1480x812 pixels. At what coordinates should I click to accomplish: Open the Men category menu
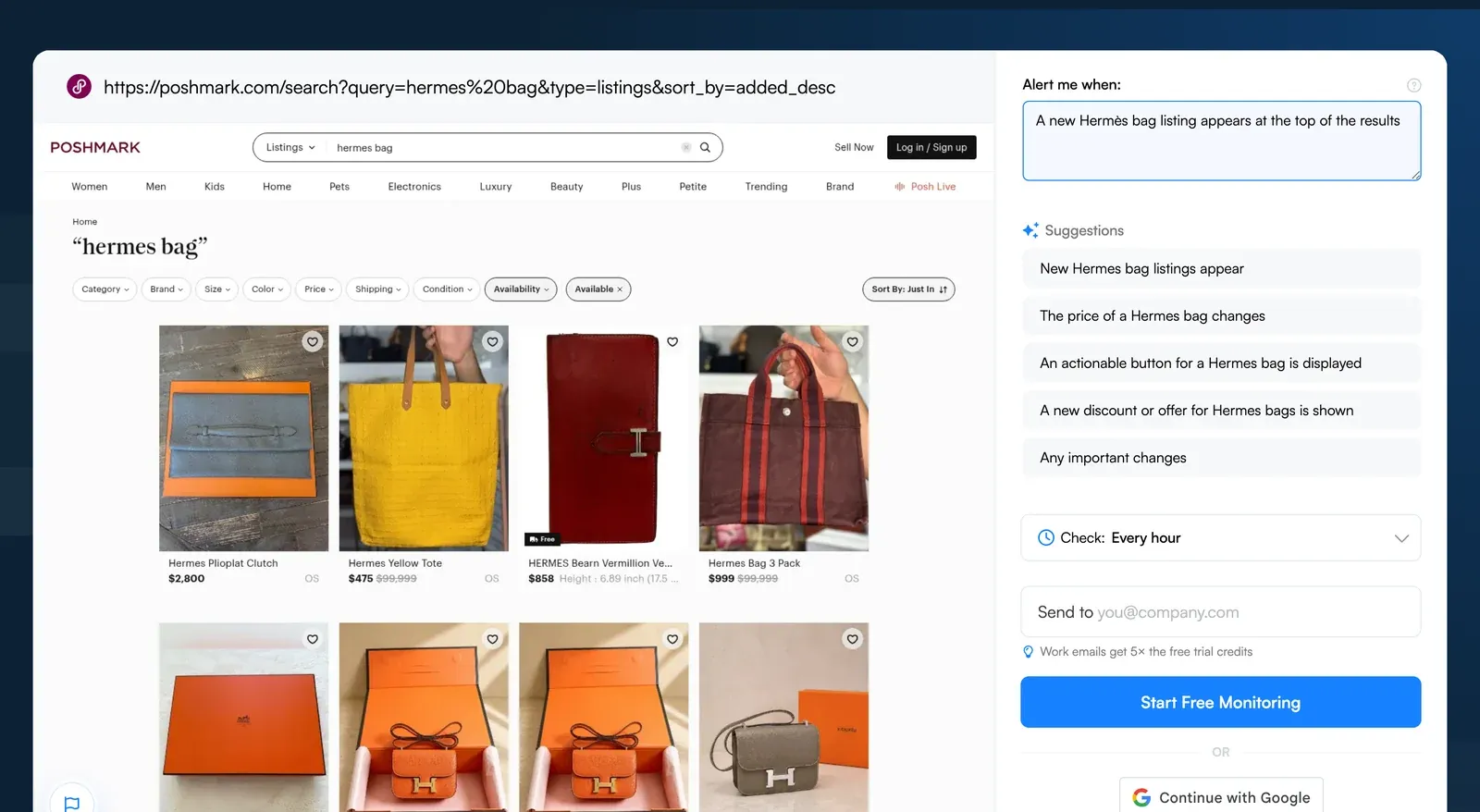[156, 187]
